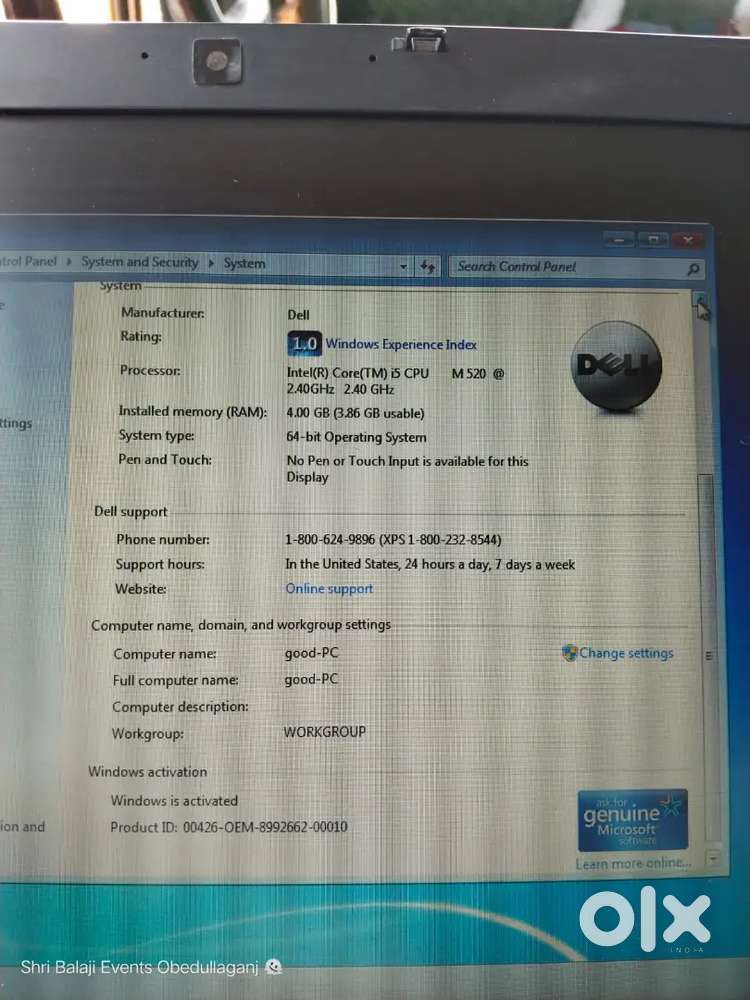
Task: Click the search magnifier icon
Action: tap(693, 269)
